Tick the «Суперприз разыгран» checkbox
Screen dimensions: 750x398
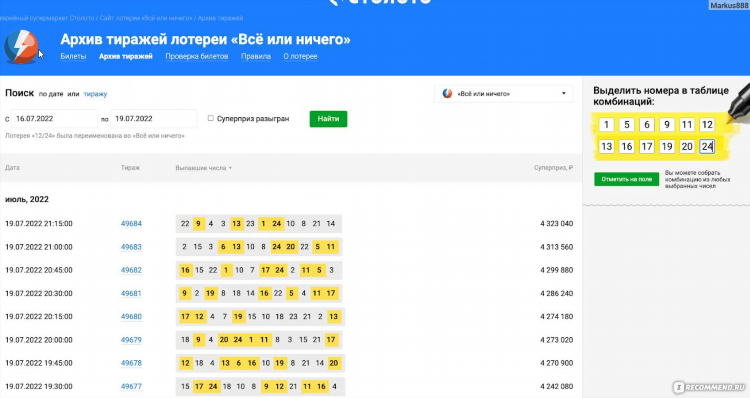point(210,118)
